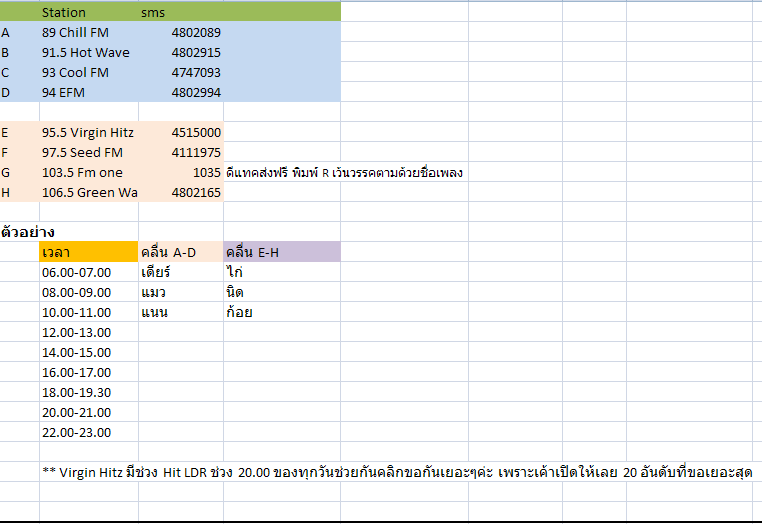Select the Station header cell
762x524 pixels.
89,12
